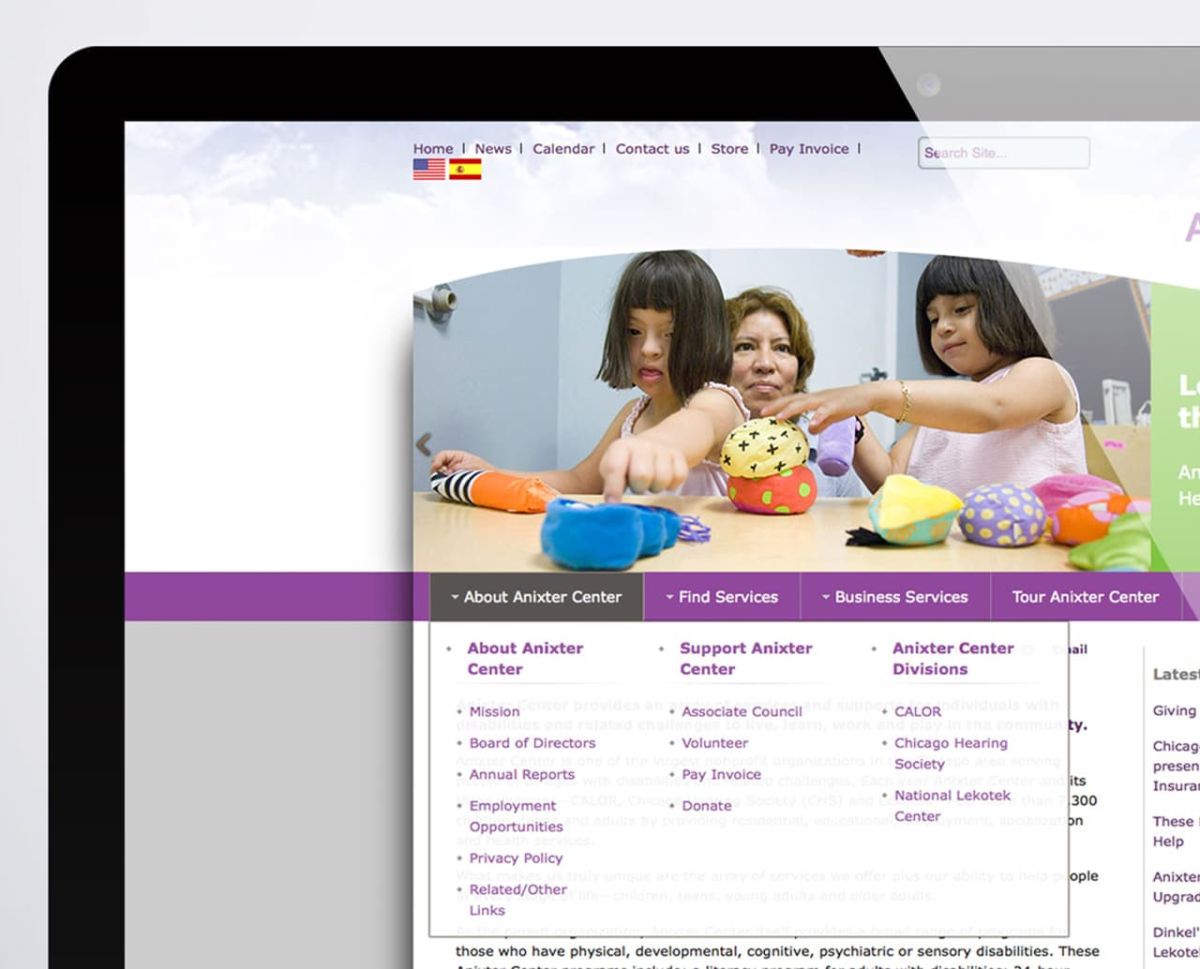This screenshot has width=1200, height=969.
Task: Click inside the Search Site field
Action: (1004, 153)
